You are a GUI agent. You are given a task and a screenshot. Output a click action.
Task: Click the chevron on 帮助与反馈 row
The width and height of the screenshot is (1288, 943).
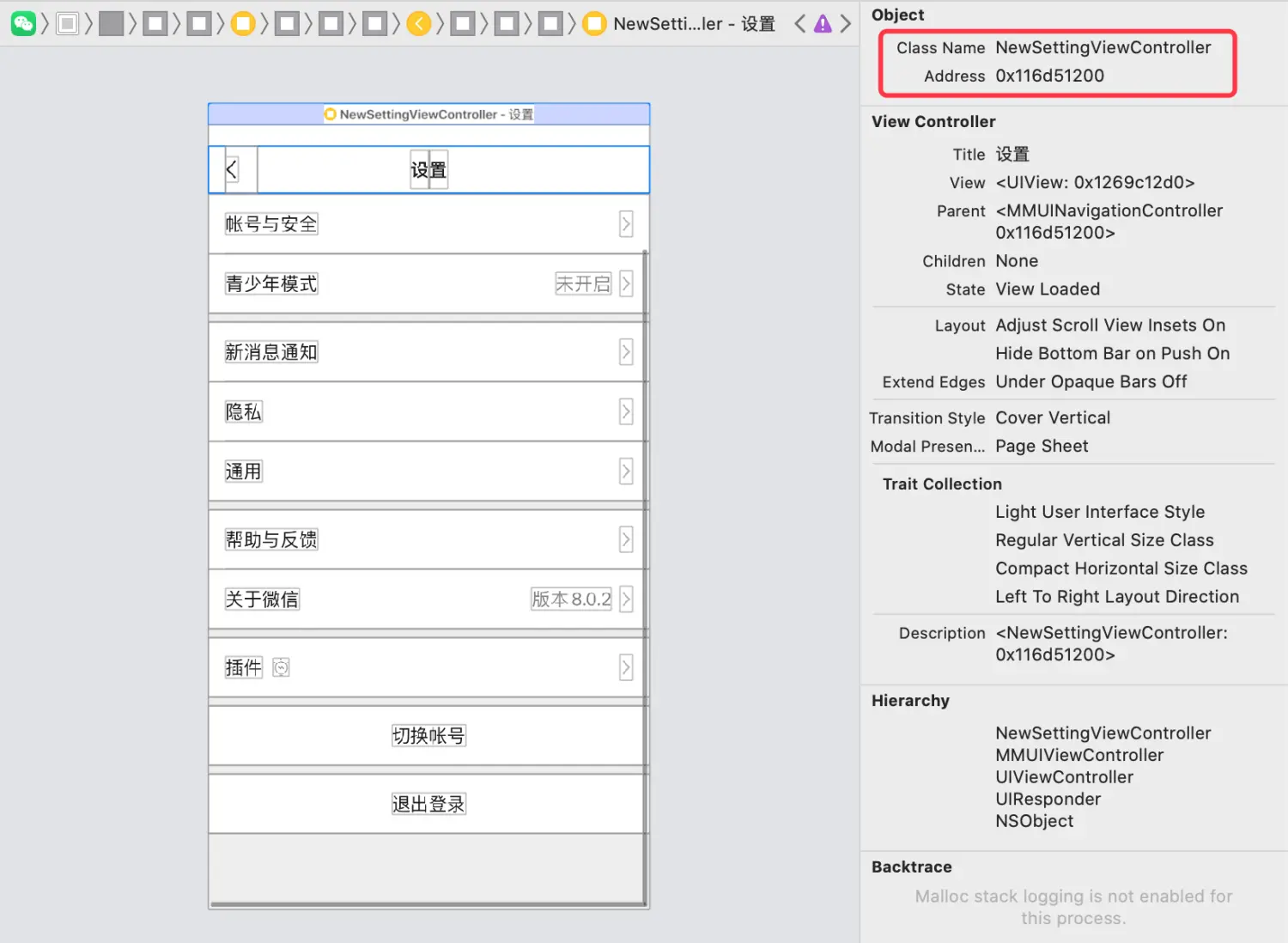point(626,539)
